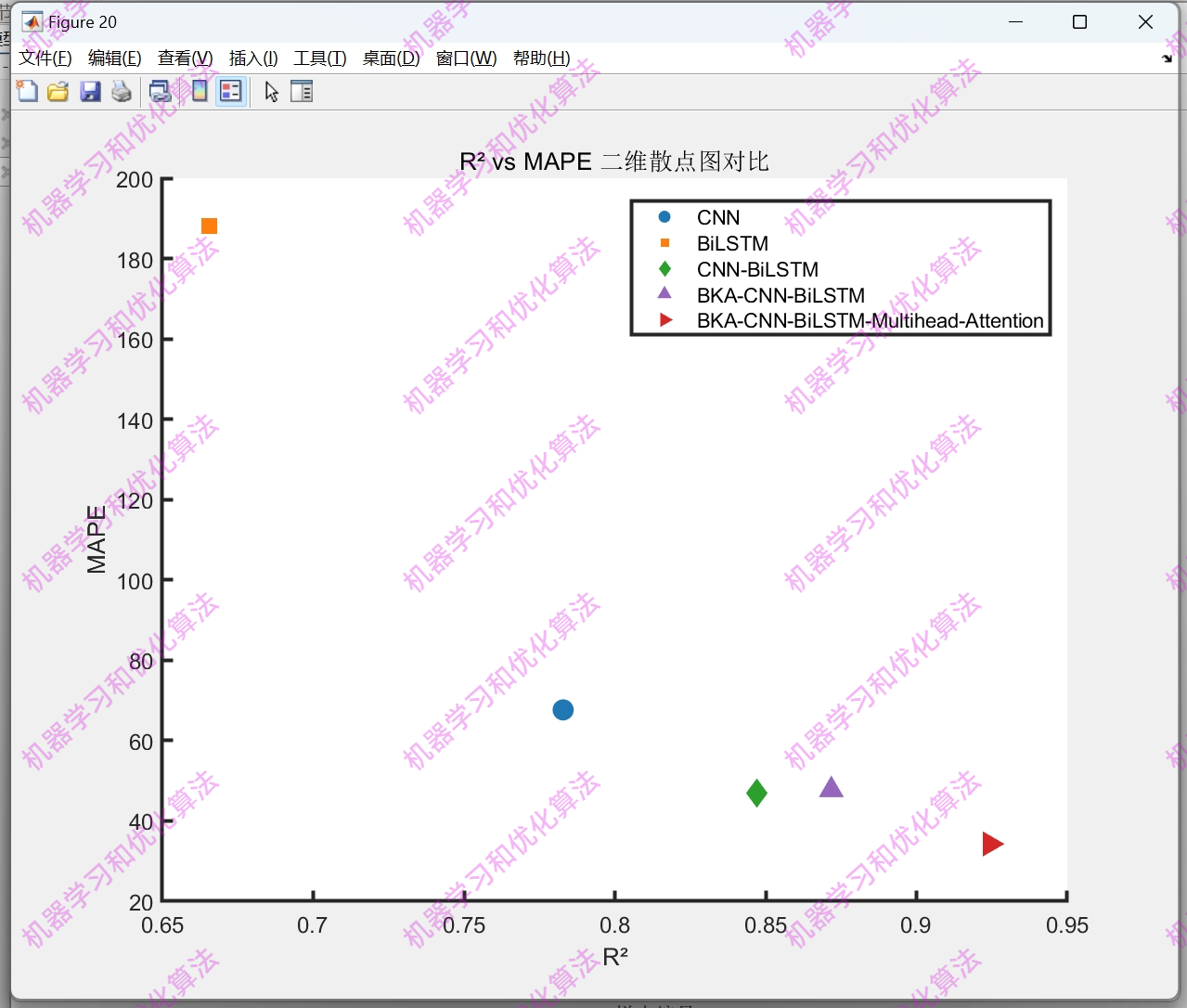The height and width of the screenshot is (1008, 1187).
Task: Click the Link Plot toolbar icon
Action: (161, 91)
